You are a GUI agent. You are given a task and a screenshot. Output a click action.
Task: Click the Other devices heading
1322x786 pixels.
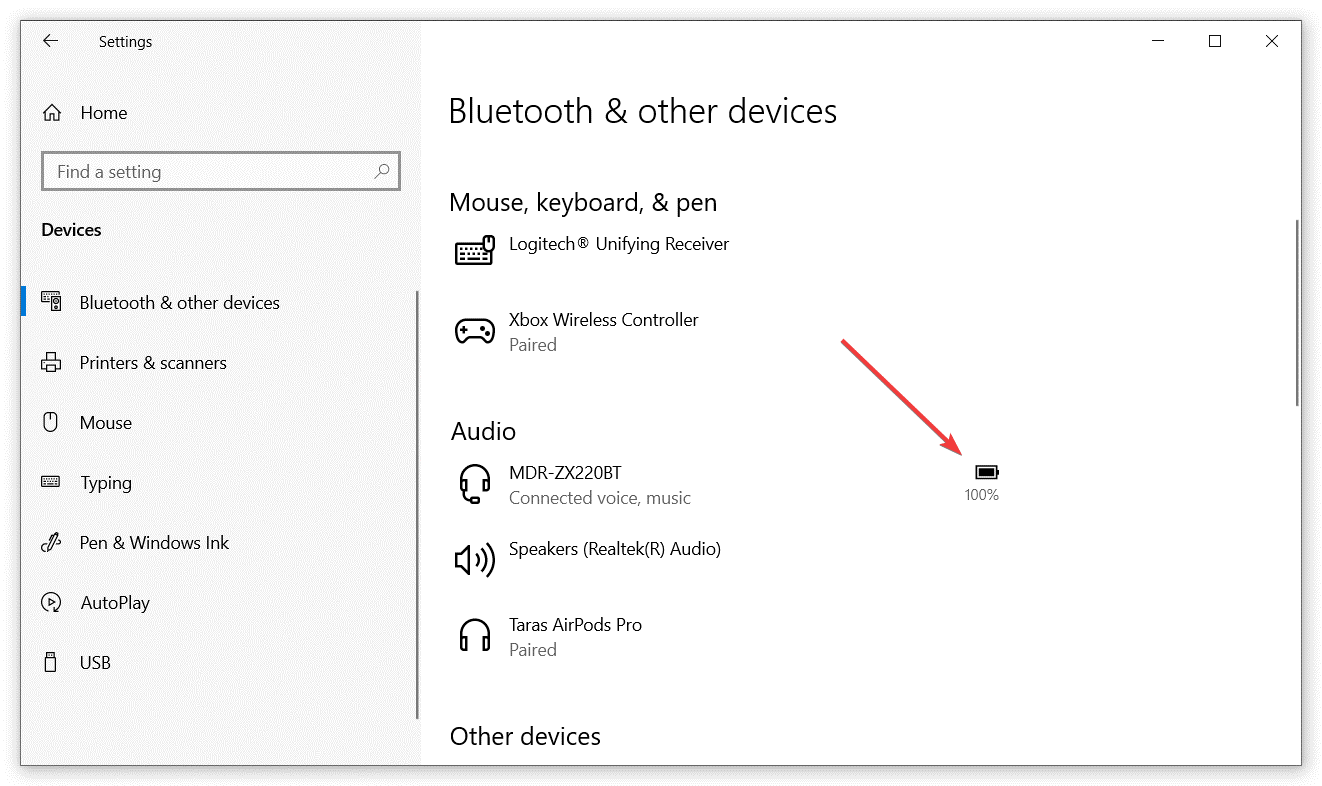click(525, 737)
